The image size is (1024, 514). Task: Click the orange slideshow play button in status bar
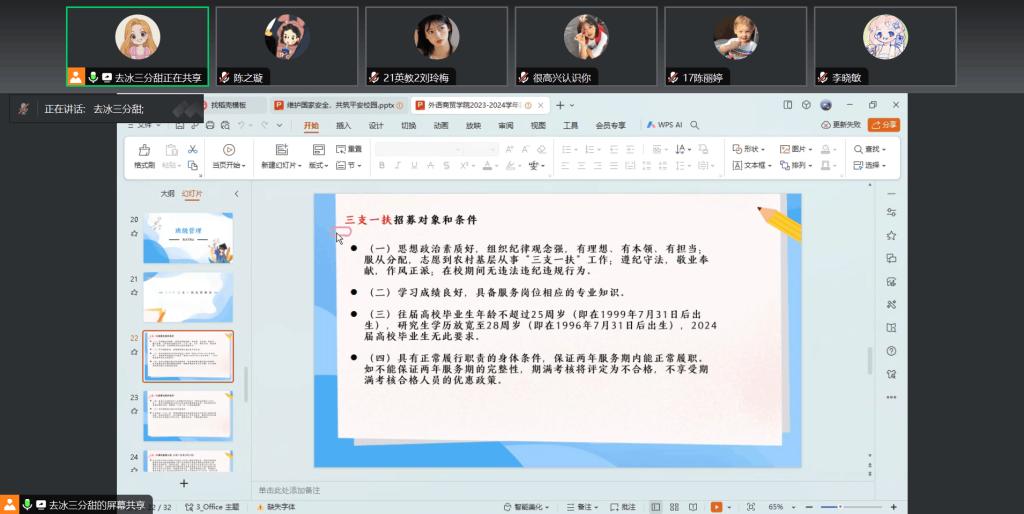(x=716, y=507)
